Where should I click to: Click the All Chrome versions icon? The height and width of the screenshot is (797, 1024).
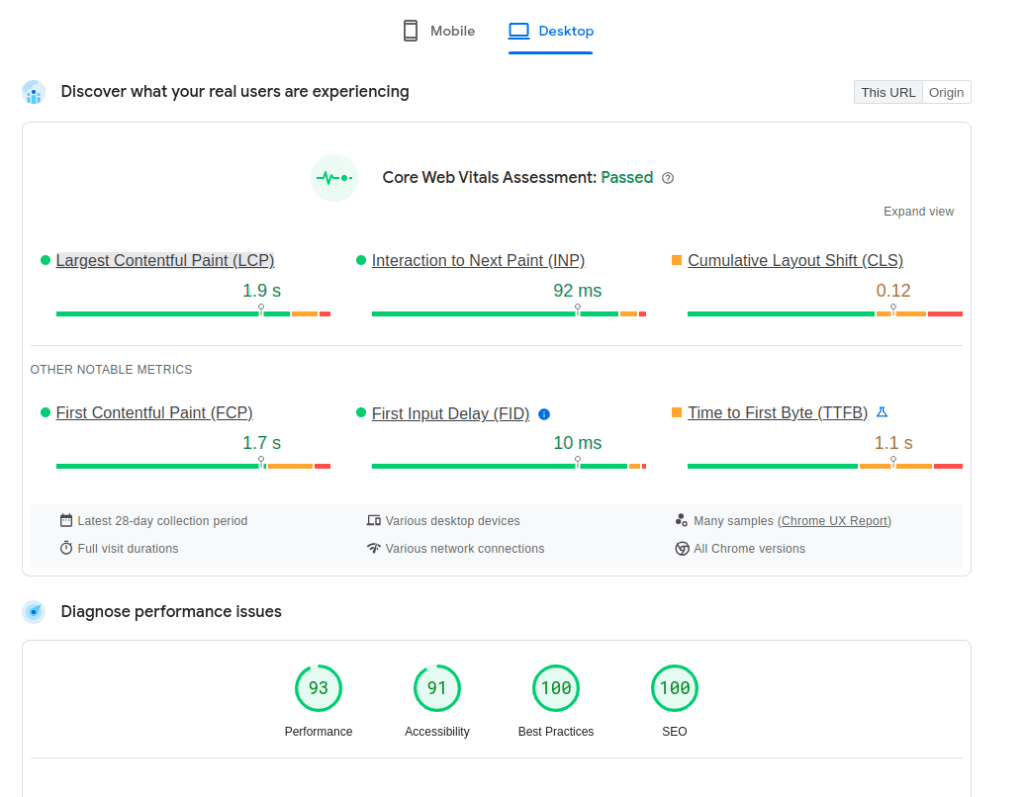pyautogui.click(x=682, y=549)
